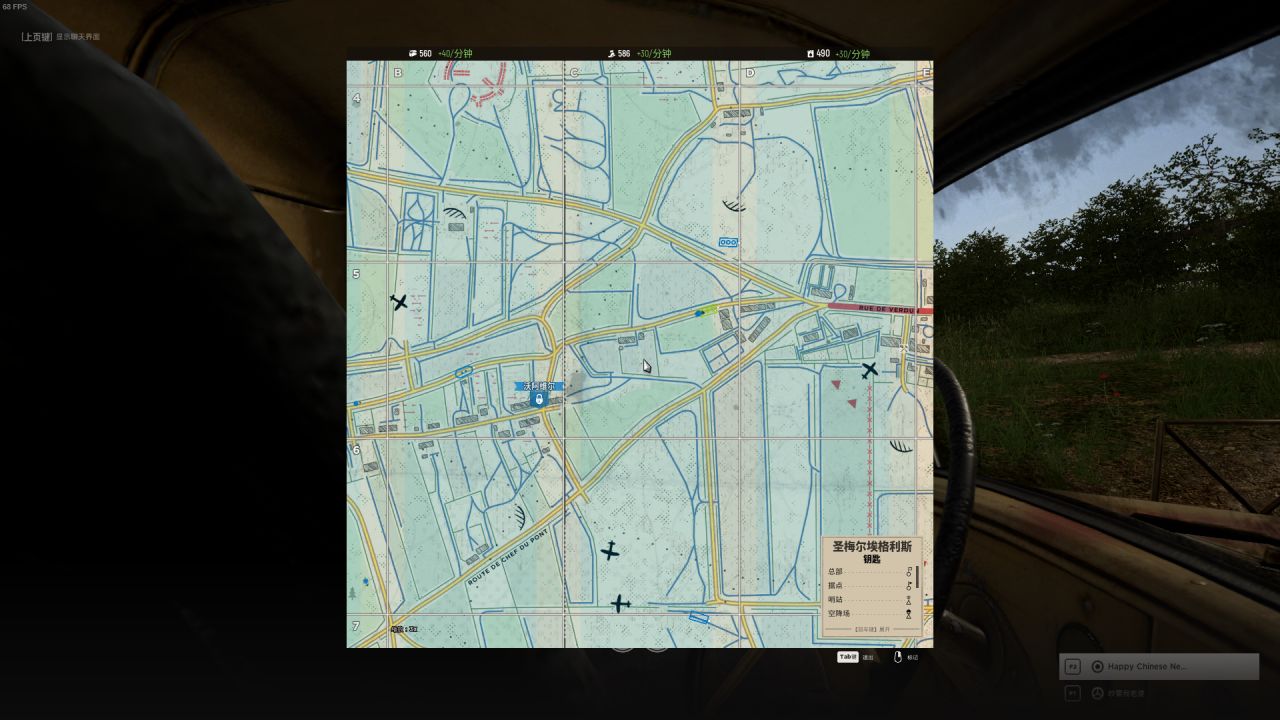Click the locked 沃阿维尔 strongpoint padlock icon
This screenshot has height=720, width=1280.
pos(539,399)
